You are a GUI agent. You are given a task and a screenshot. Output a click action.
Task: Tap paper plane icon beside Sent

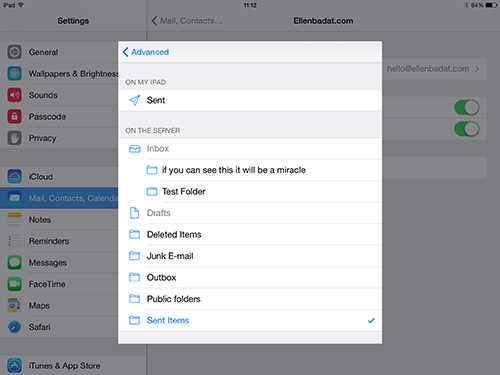135,100
